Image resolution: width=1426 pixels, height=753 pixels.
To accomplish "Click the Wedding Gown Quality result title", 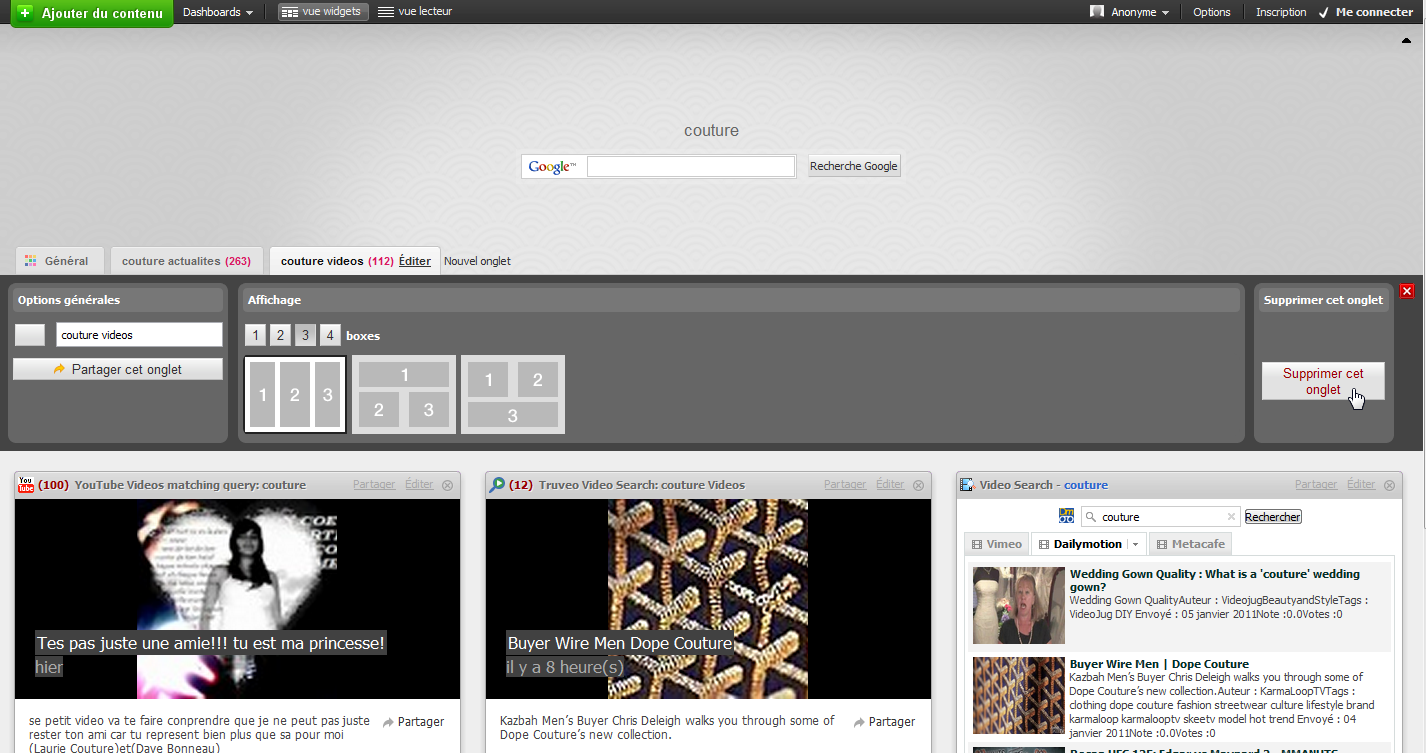I will pos(1215,581).
